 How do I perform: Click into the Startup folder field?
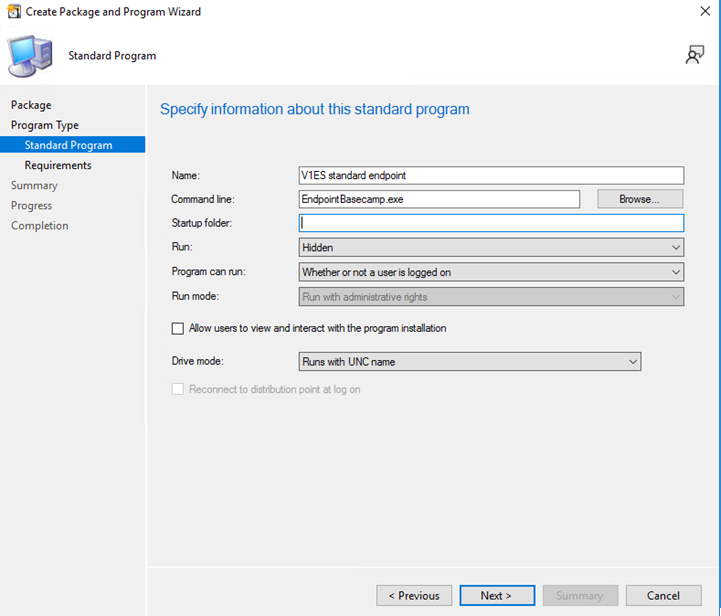491,223
